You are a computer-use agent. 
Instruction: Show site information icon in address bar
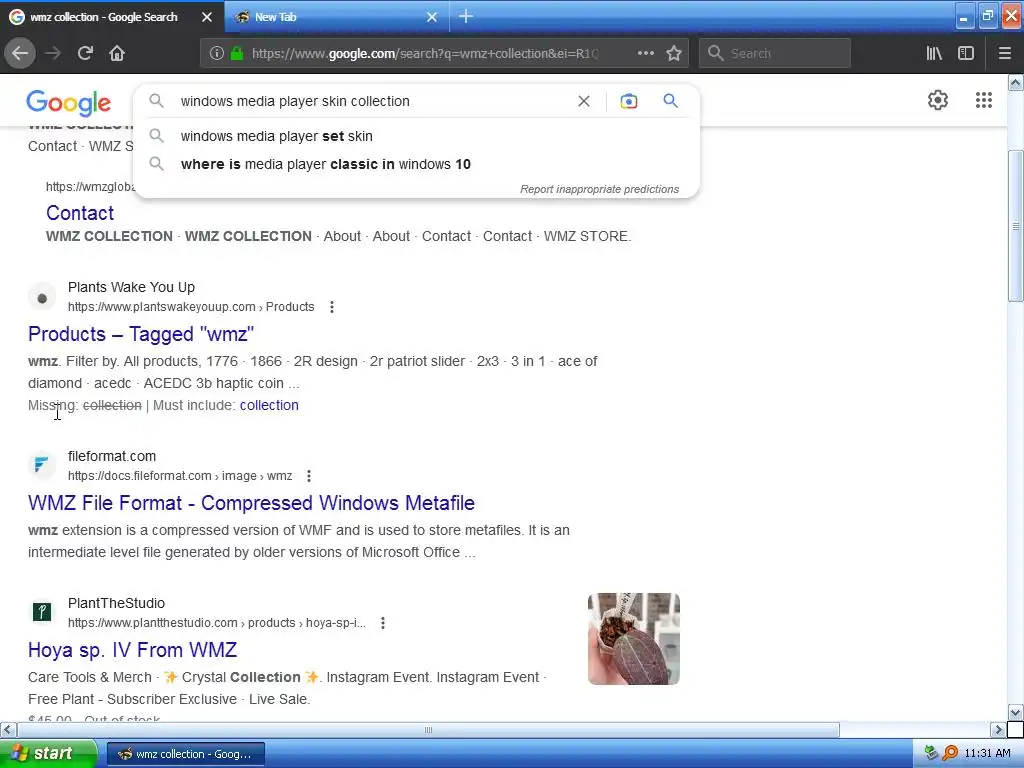216,53
